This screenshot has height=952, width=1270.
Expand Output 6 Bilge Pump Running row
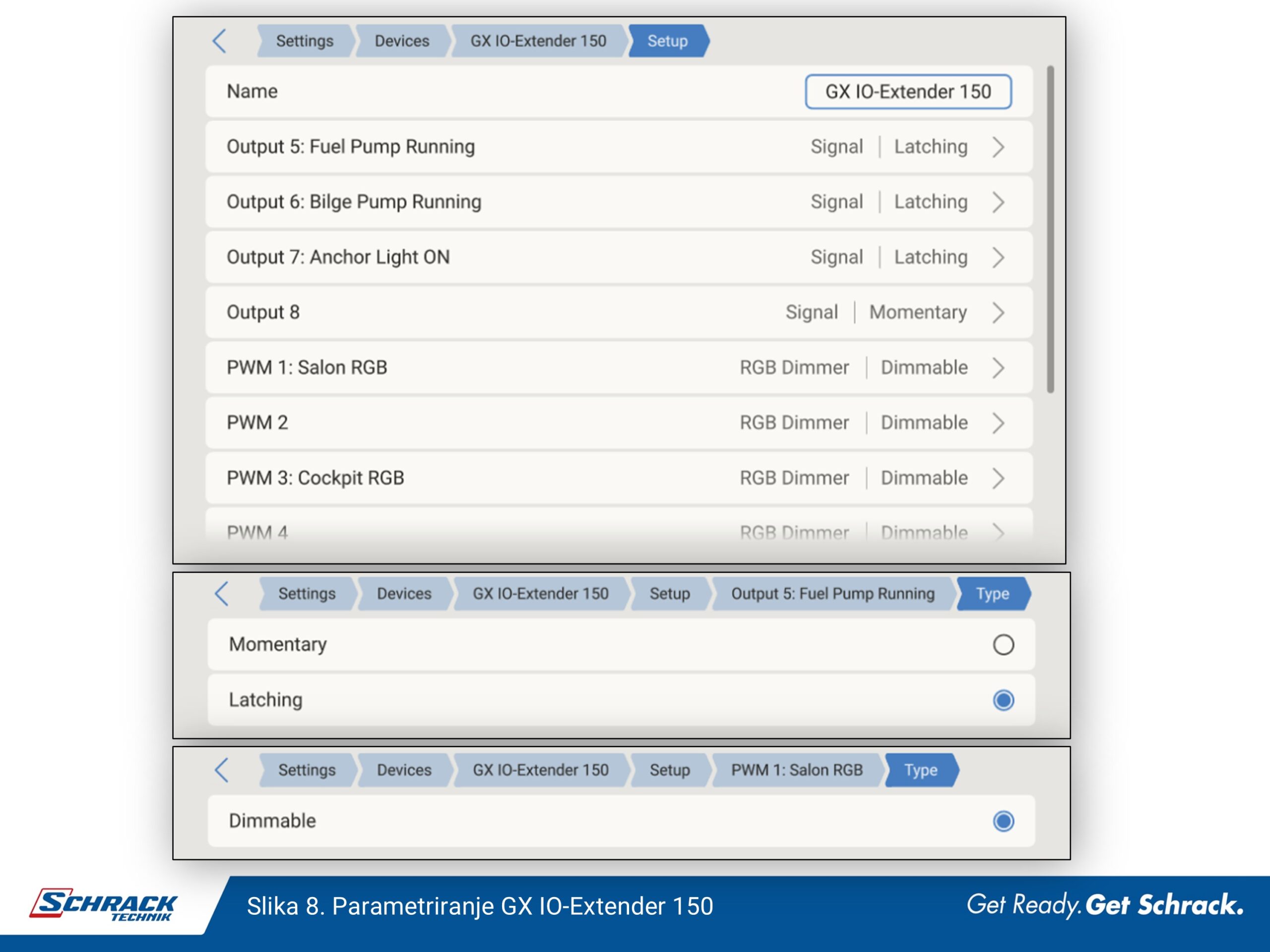point(999,202)
